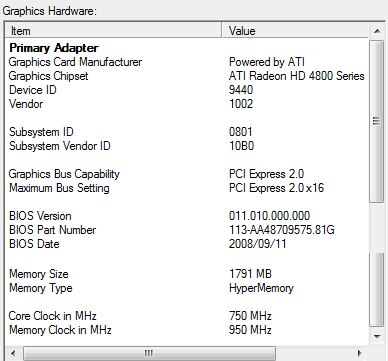Image resolution: width=388 pixels, height=361 pixels.
Task: Select the Subsystem Vendor ID row
Action: click(x=187, y=146)
